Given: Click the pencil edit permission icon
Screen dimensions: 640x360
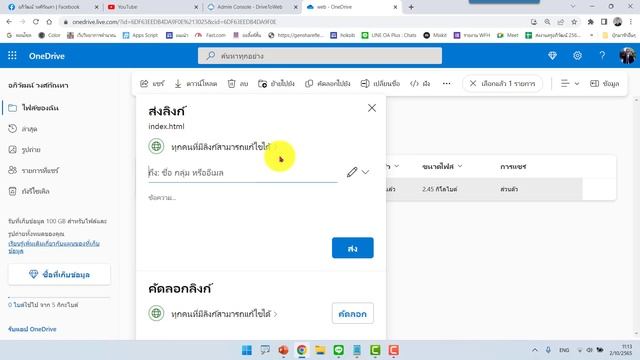Looking at the screenshot, I should [x=352, y=172].
